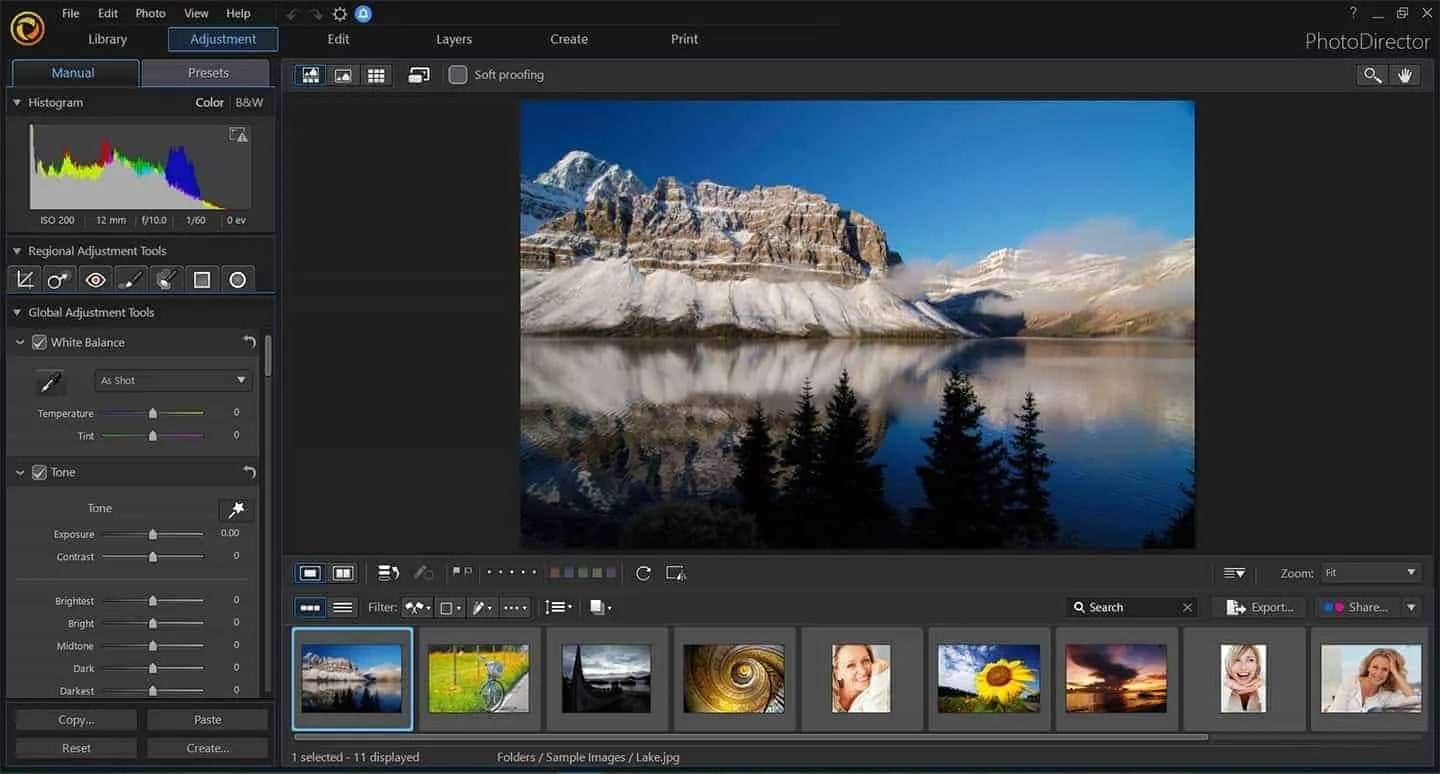
Task: Click the Reset button
Action: [76, 748]
